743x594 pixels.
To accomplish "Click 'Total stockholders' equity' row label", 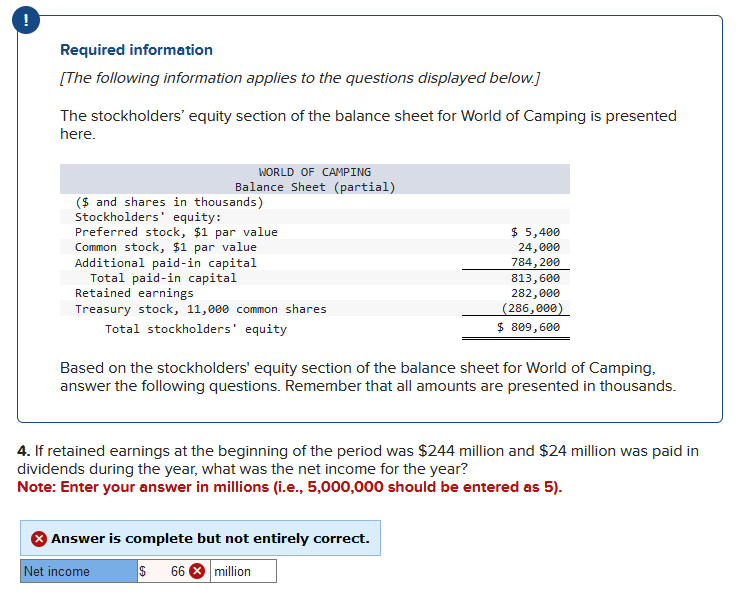I will coord(196,329).
